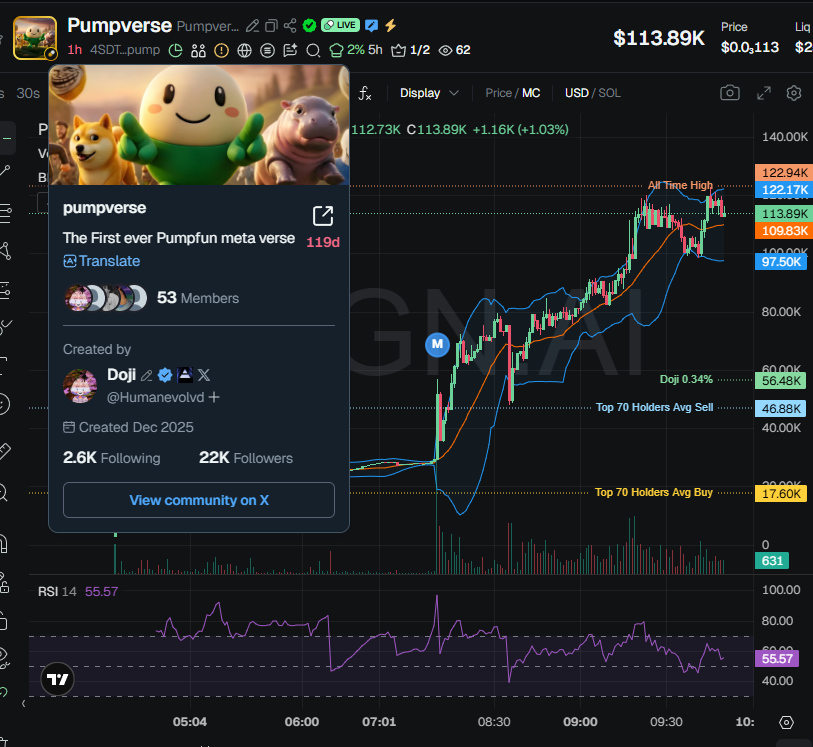The image size is (813, 747).
Task: Select the 1h chart interval
Action: pyautogui.click(x=74, y=48)
